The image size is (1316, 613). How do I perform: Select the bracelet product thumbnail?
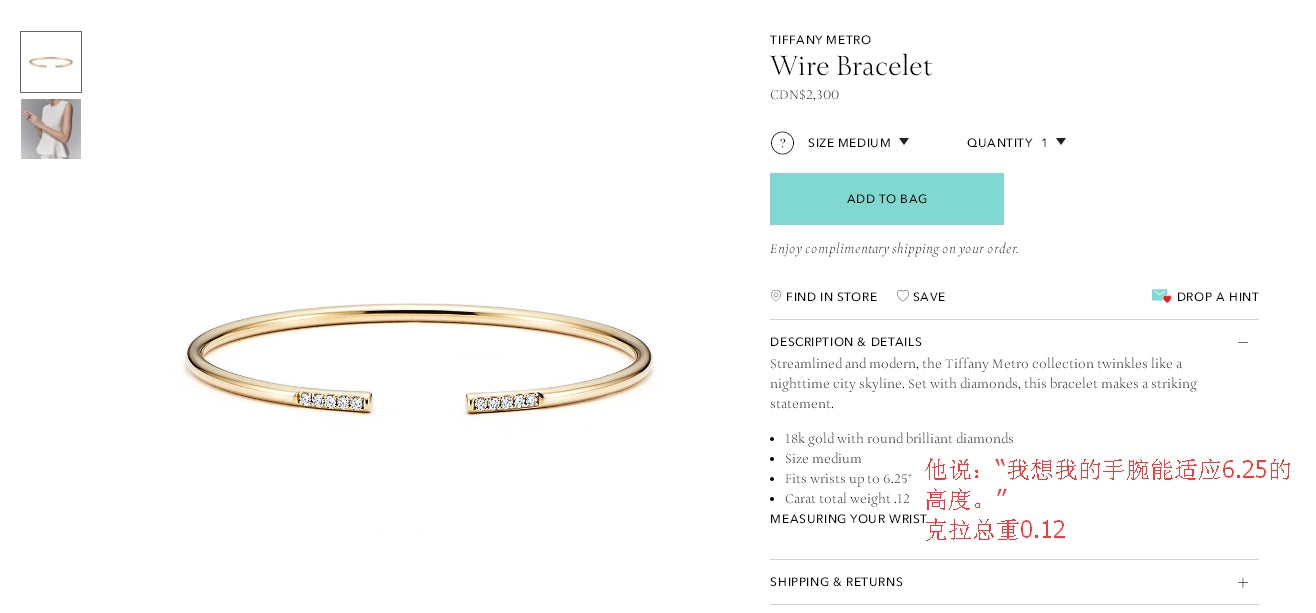[x=51, y=62]
